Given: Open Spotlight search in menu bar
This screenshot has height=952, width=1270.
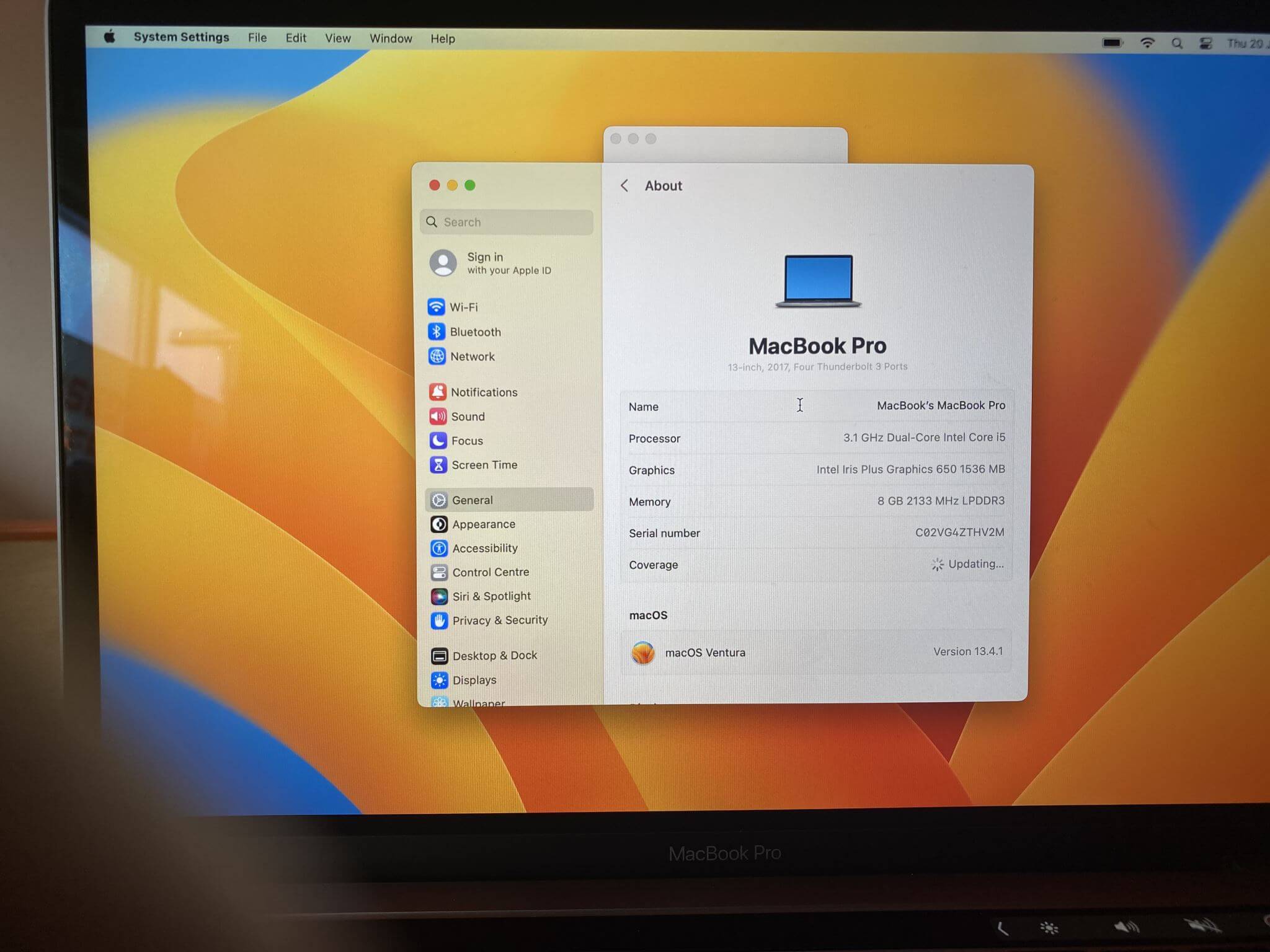Looking at the screenshot, I should 1176,43.
